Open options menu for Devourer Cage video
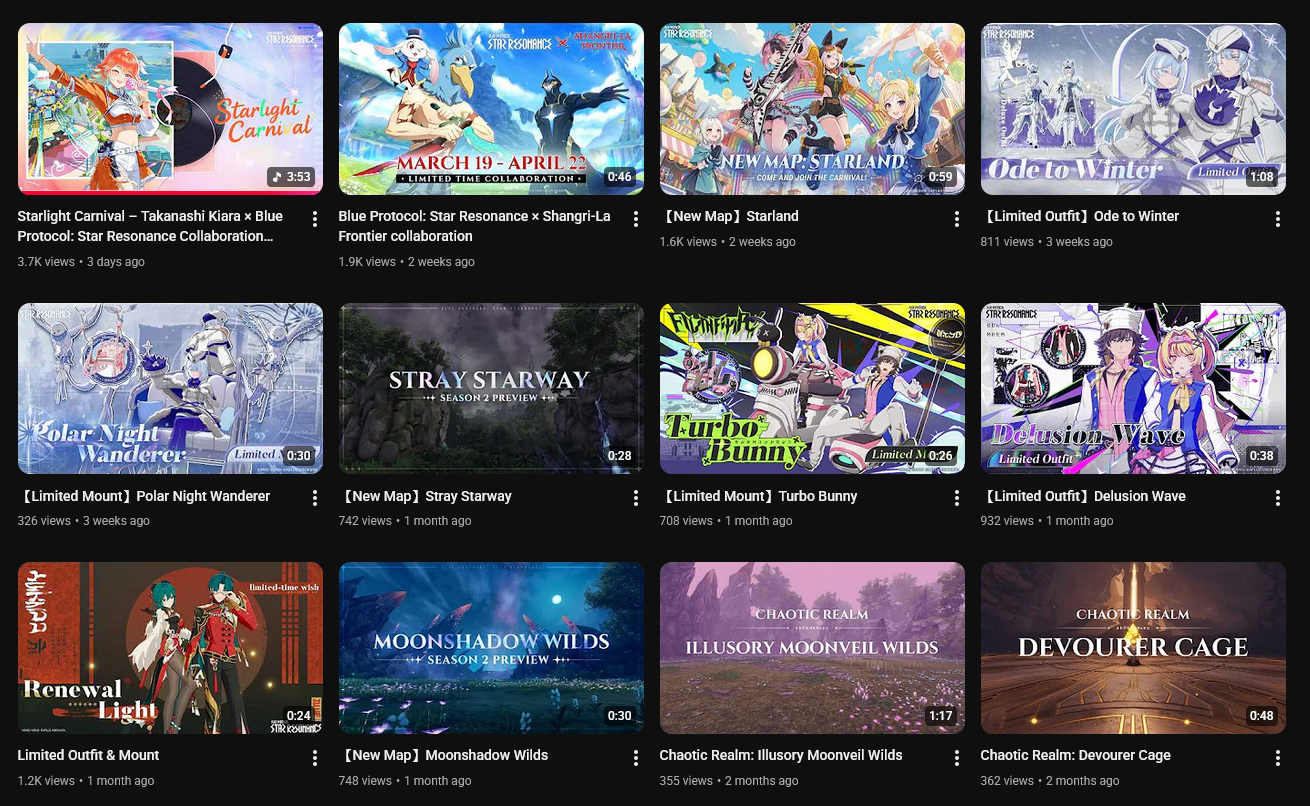 (1278, 758)
